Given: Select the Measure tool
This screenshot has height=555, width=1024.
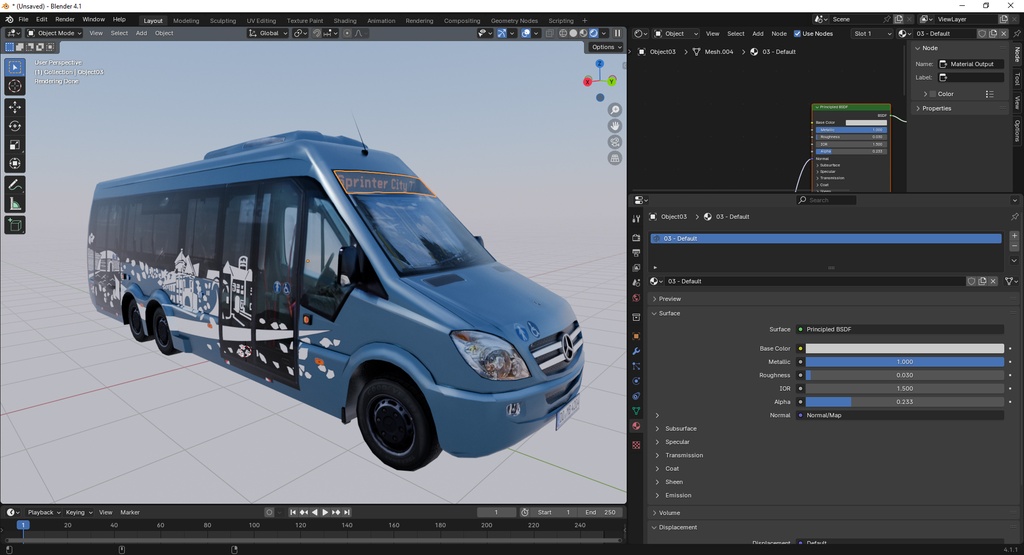Looking at the screenshot, I should point(15,204).
